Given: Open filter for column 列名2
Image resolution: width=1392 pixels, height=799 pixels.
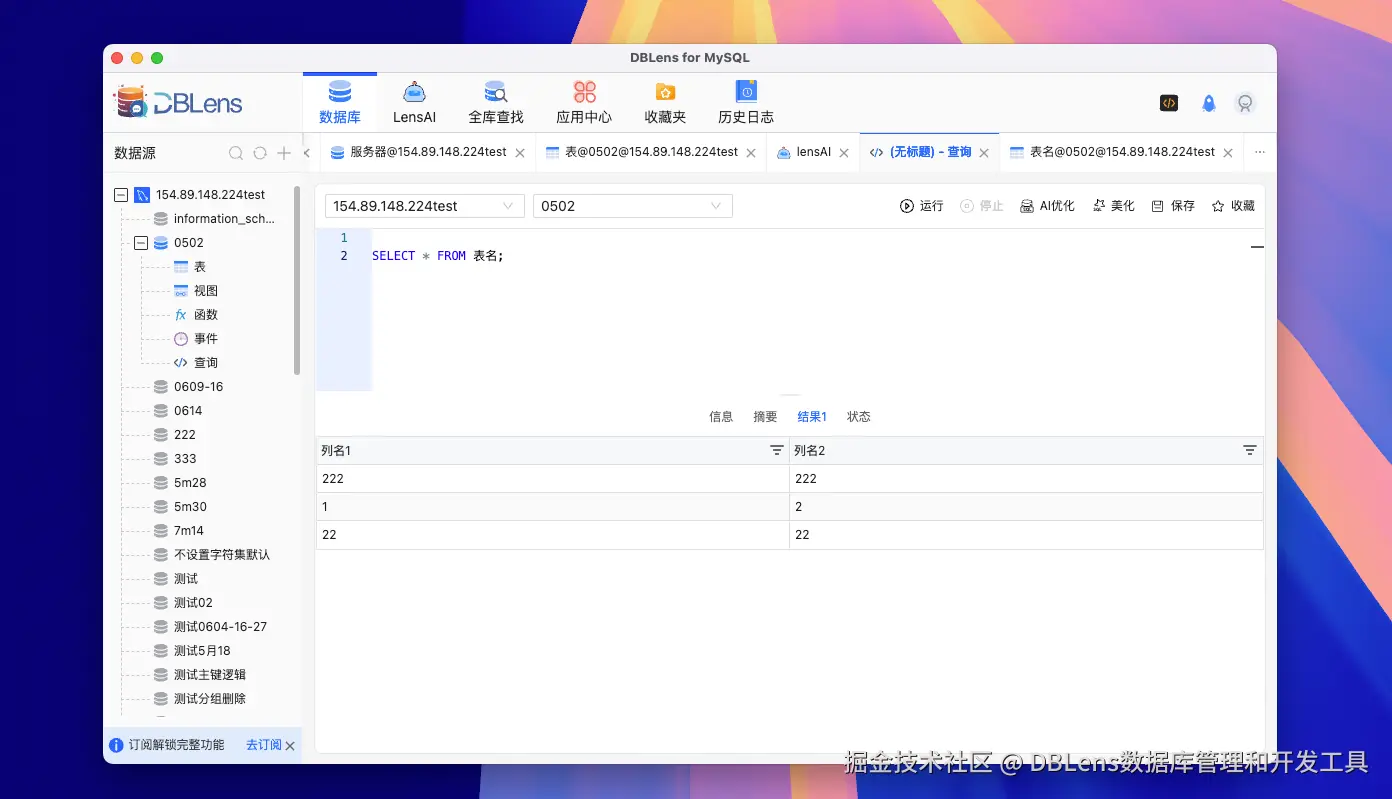Looking at the screenshot, I should (x=1250, y=451).
